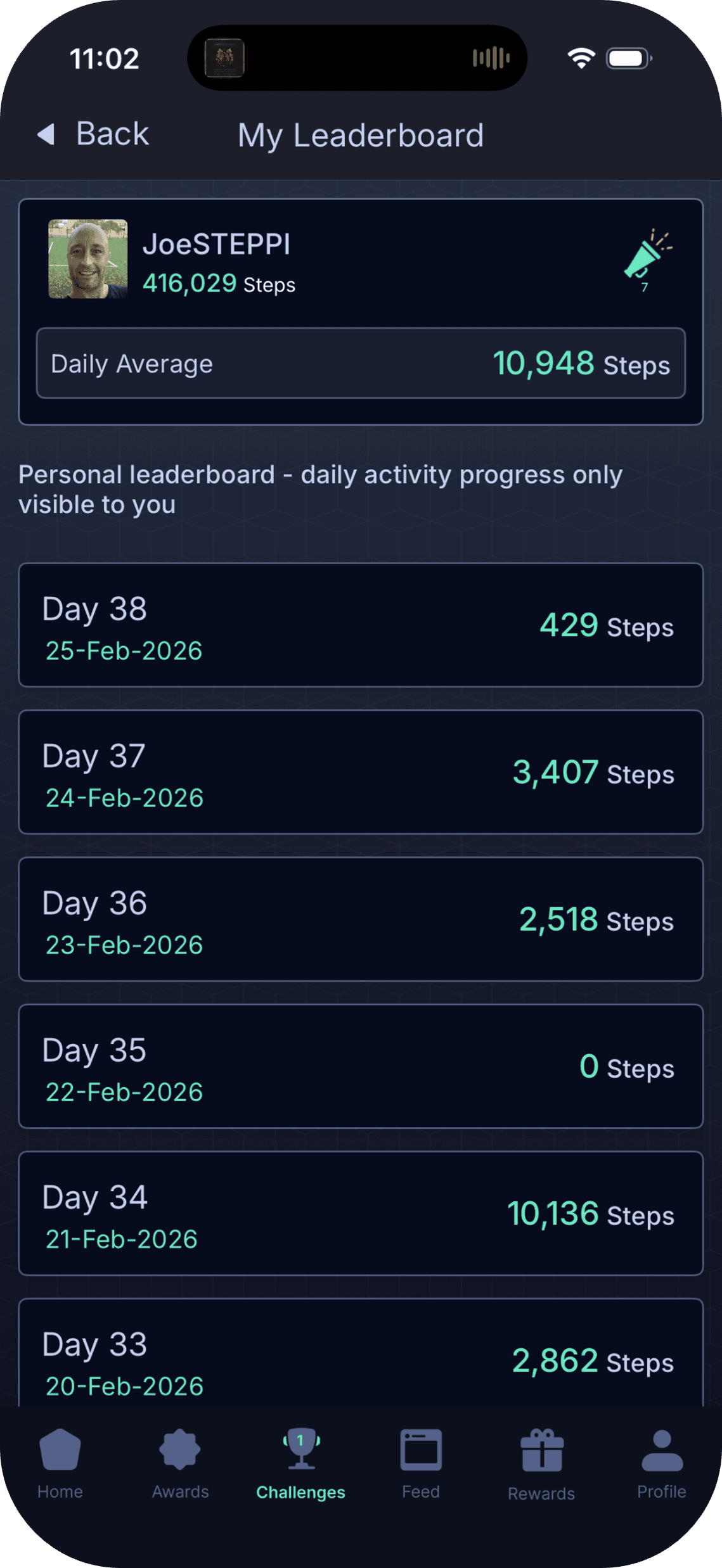Select Day 36 entry dated 23-Feb-2026
The width and height of the screenshot is (722, 1568).
361,919
